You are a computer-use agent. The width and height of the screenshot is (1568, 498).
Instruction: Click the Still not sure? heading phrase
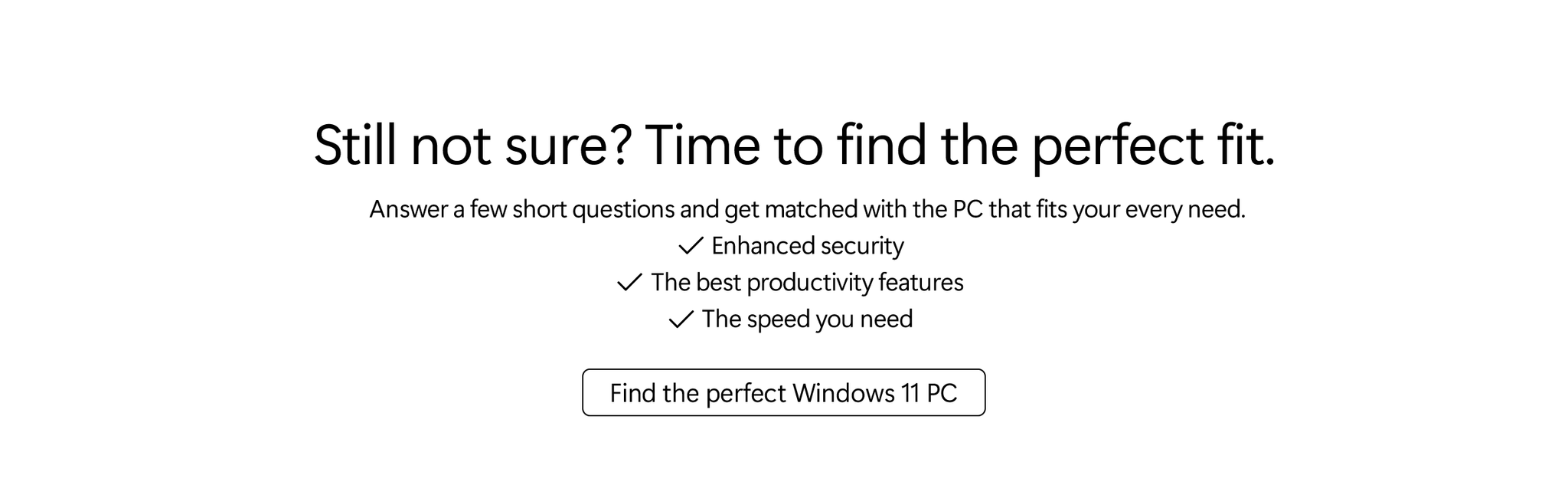pyautogui.click(x=472, y=145)
